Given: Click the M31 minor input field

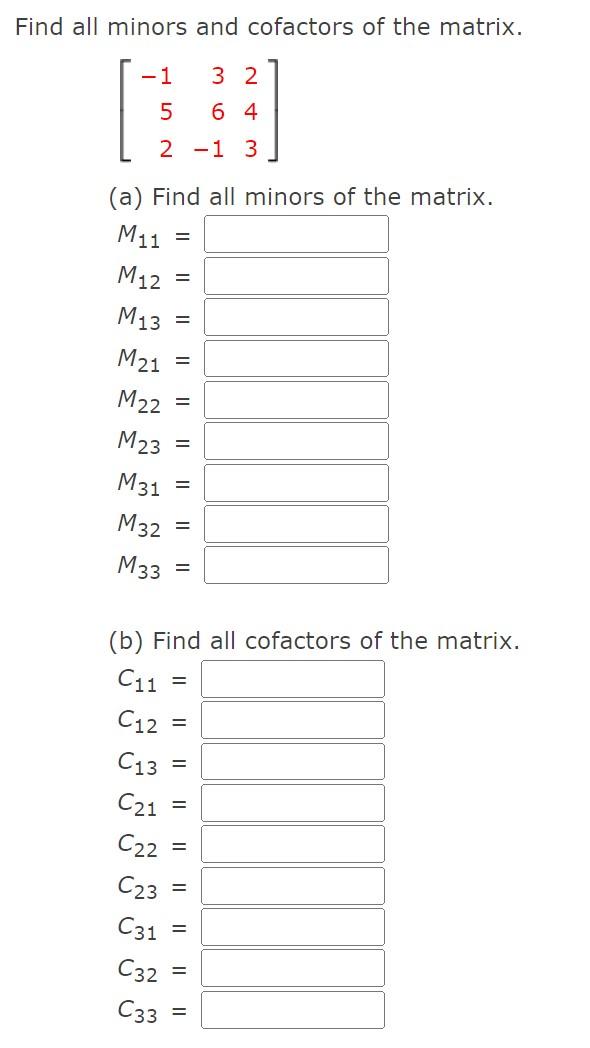Looking at the screenshot, I should [x=296, y=481].
